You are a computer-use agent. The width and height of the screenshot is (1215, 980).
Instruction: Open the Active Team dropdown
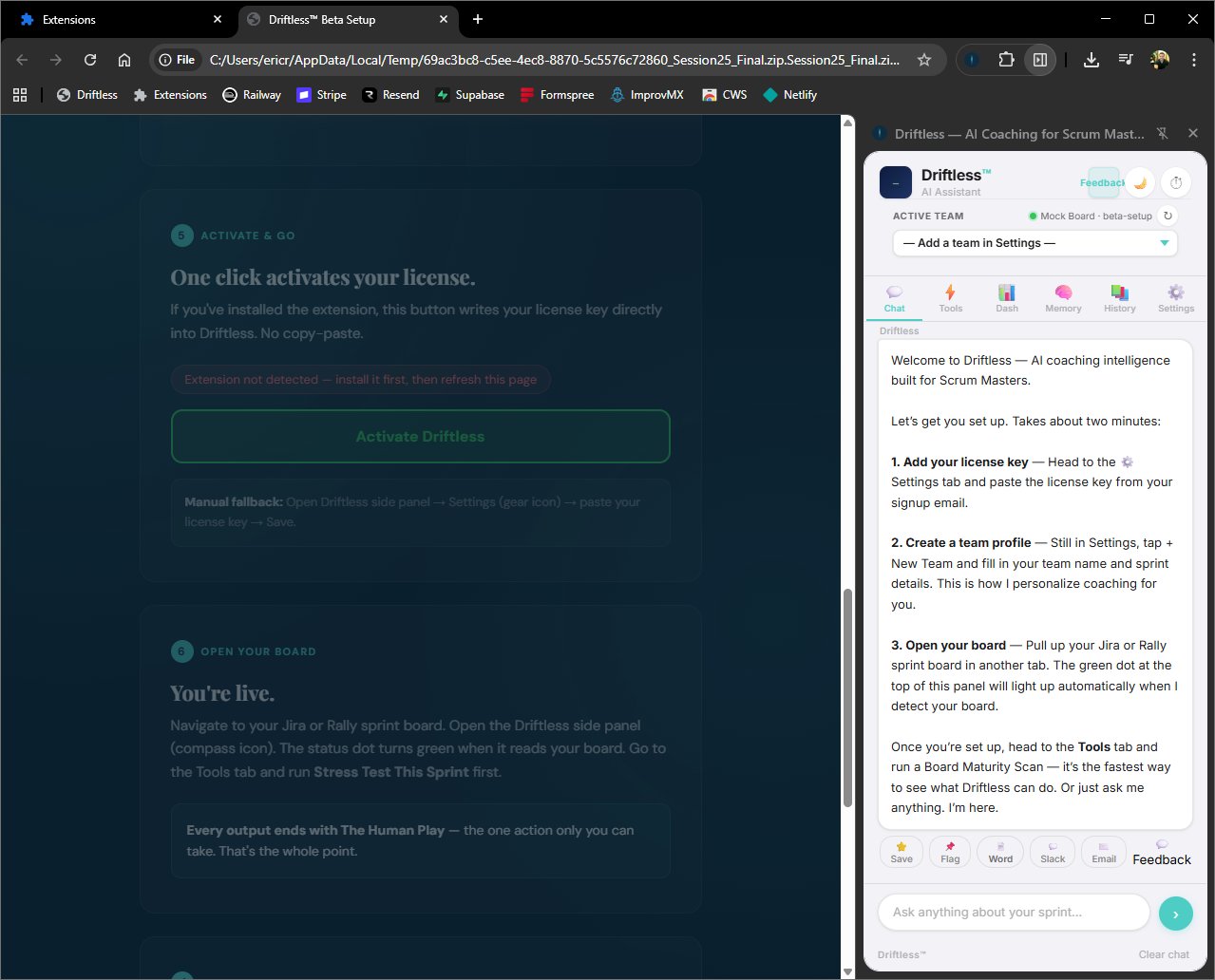coord(1035,243)
